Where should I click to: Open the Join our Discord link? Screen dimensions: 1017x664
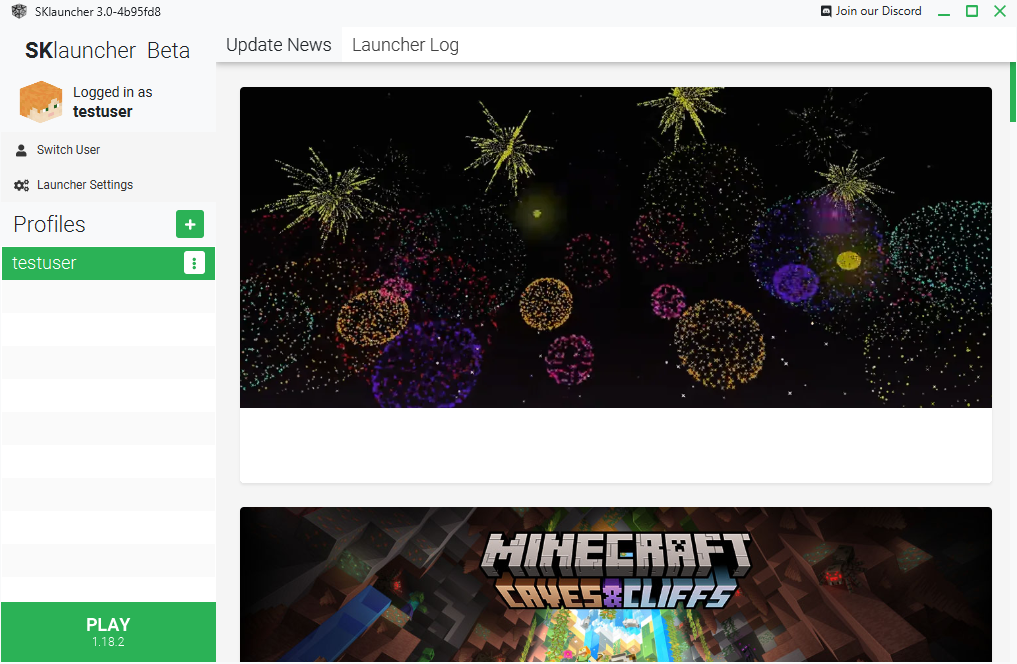pyautogui.click(x=871, y=11)
